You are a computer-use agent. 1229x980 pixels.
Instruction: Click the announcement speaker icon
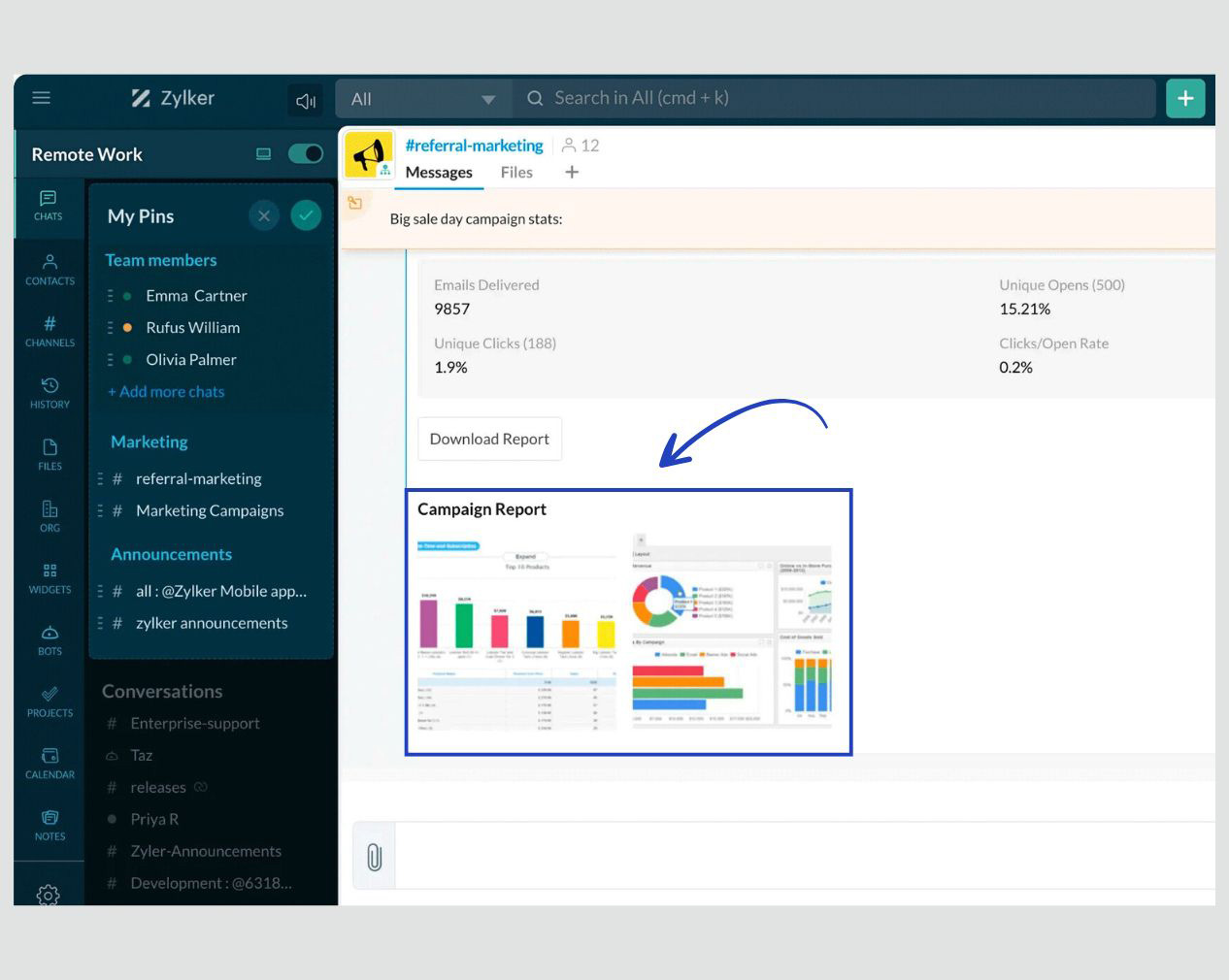coord(306,101)
